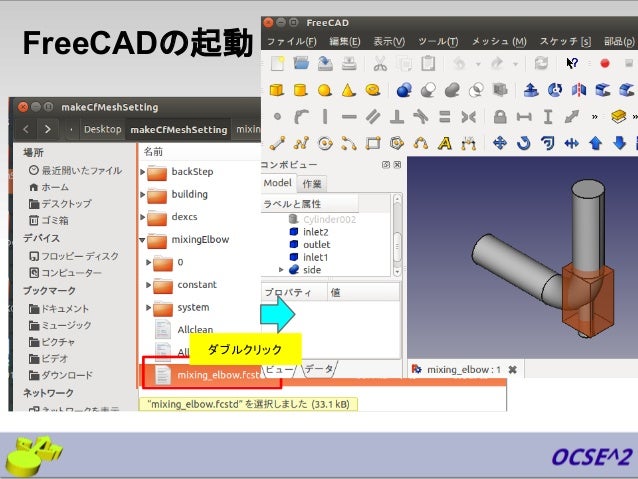Image resolution: width=638 pixels, height=479 pixels.
Task: Click the Paste clipboard icon
Action: pyautogui.click(x=428, y=63)
